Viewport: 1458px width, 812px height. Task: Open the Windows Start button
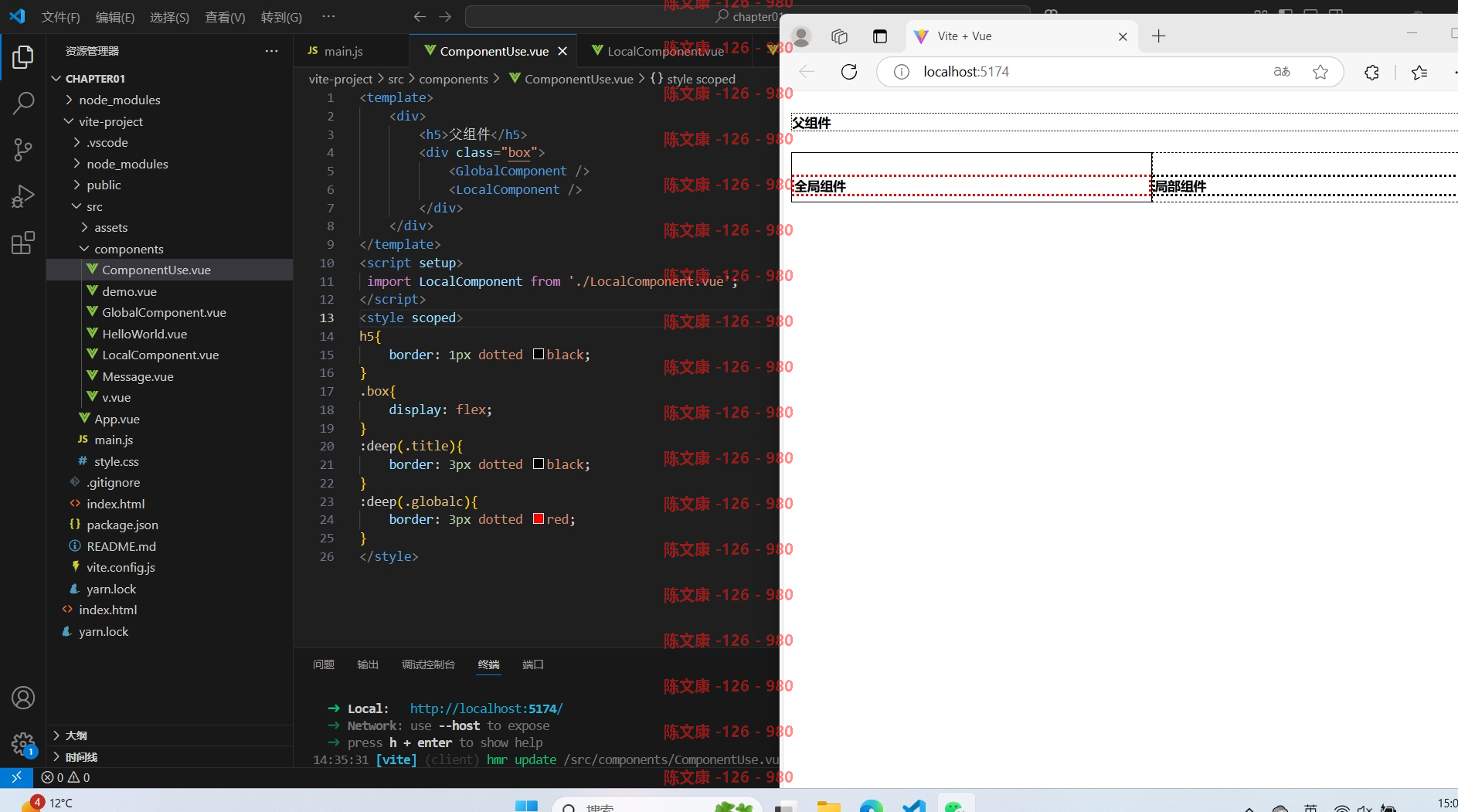(526, 806)
